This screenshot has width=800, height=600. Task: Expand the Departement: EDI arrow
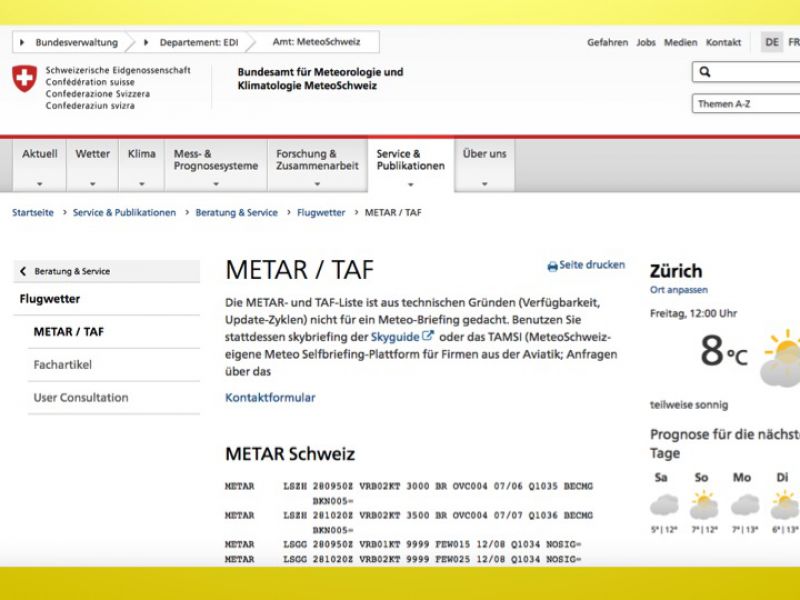pos(146,42)
